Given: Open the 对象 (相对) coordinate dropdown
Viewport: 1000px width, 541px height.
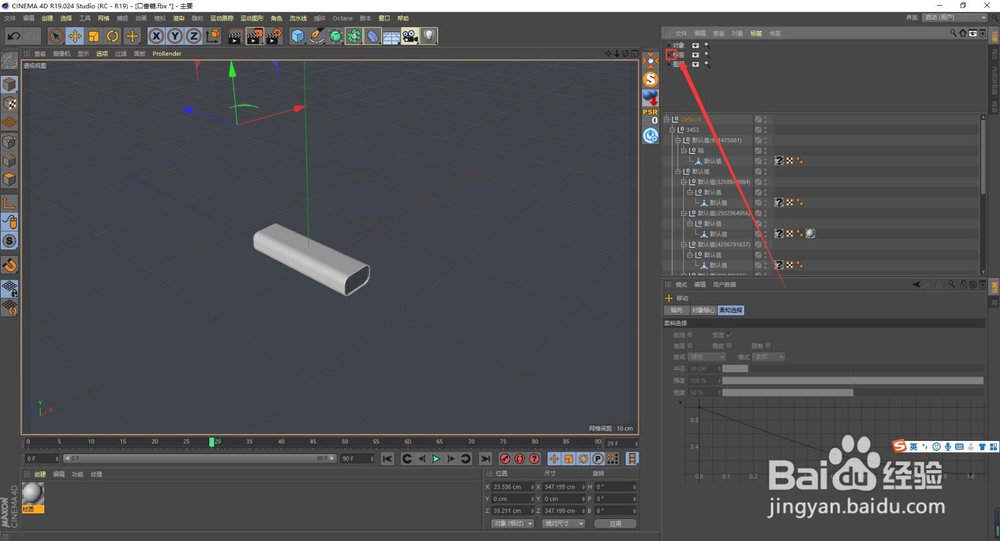Looking at the screenshot, I should (x=512, y=523).
